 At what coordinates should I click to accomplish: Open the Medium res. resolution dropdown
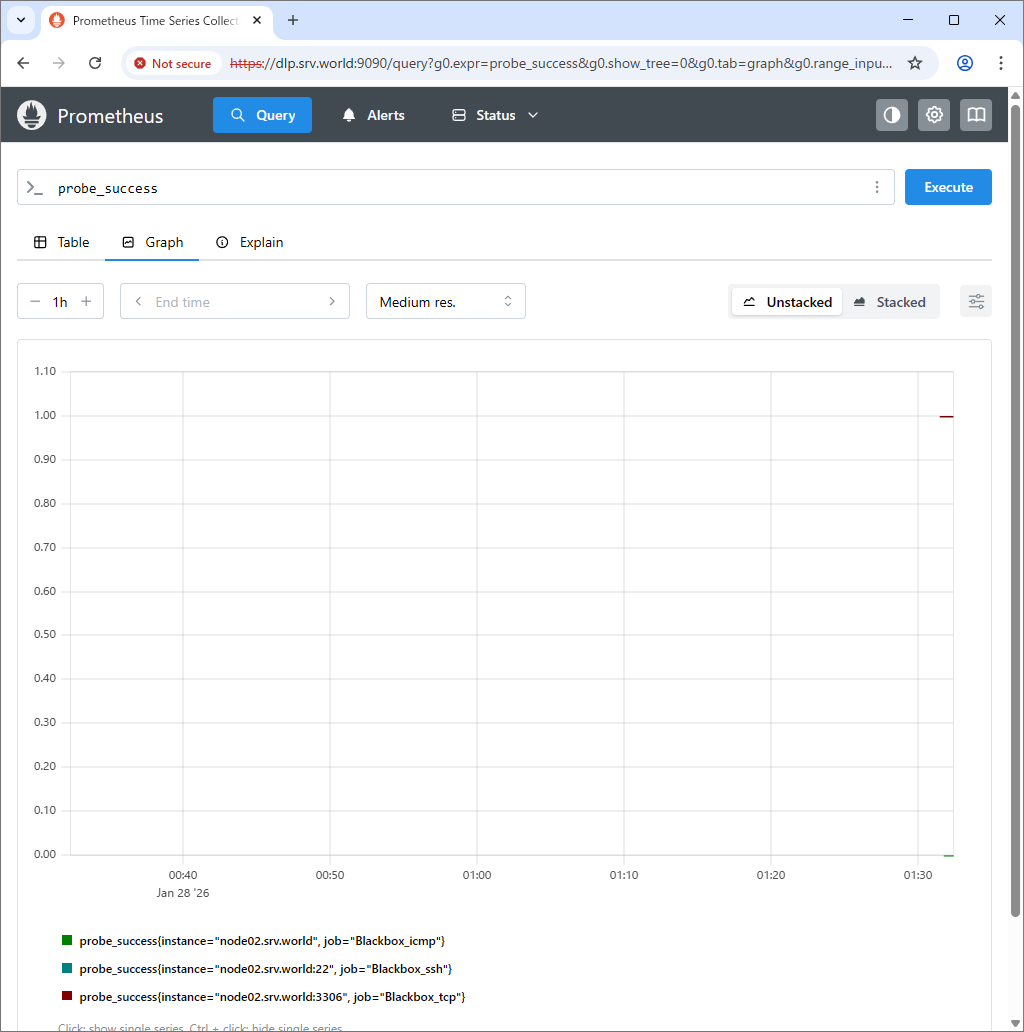[446, 301]
